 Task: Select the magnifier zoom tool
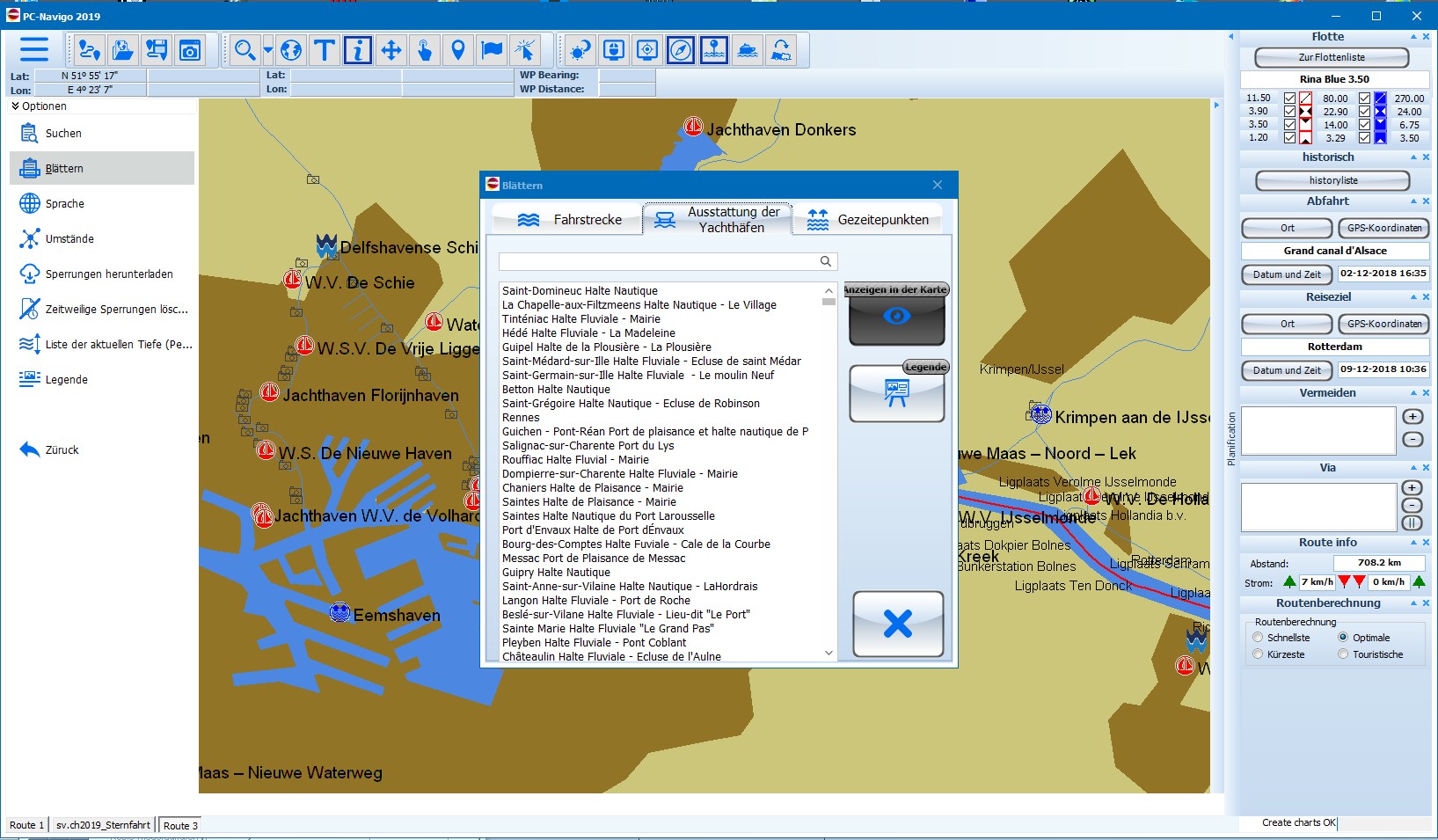pyautogui.click(x=244, y=51)
